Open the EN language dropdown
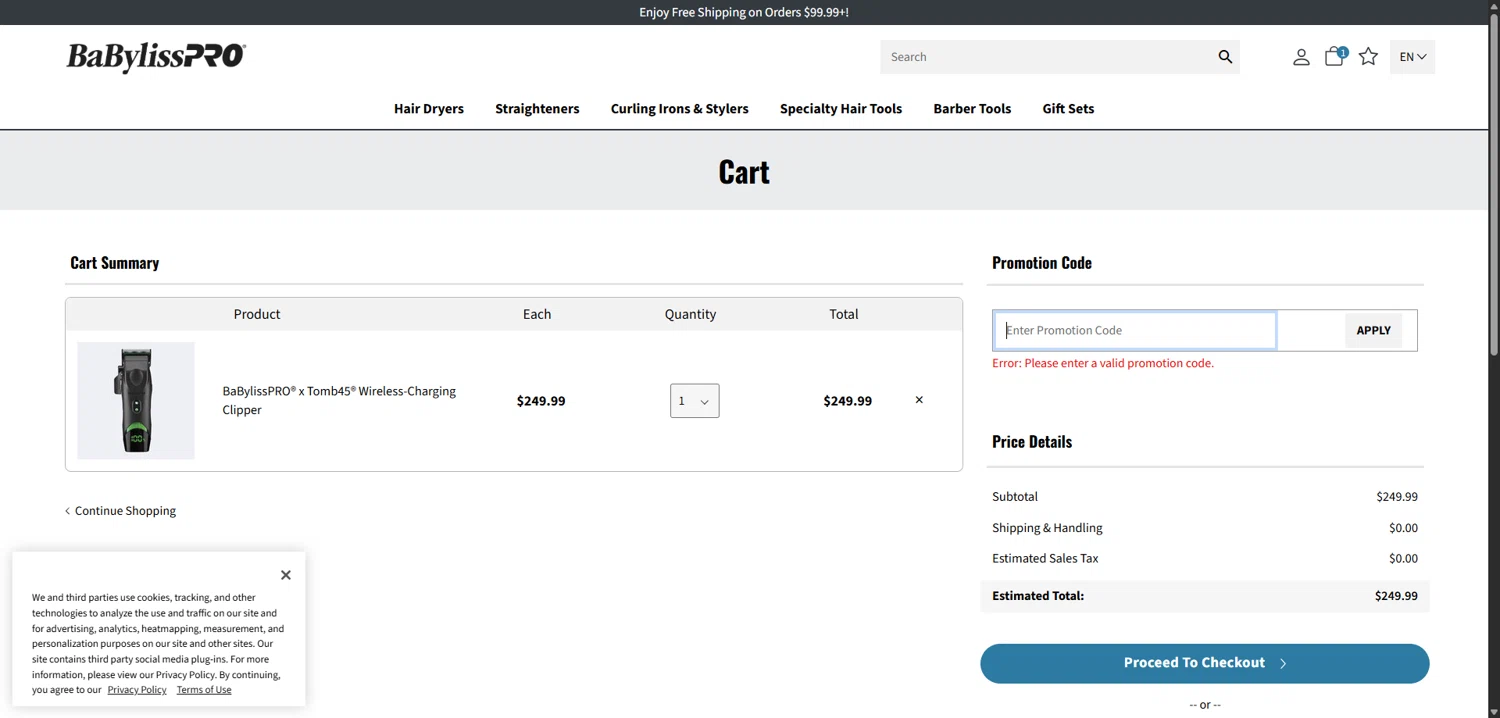This screenshot has height=718, width=1500. (1412, 57)
